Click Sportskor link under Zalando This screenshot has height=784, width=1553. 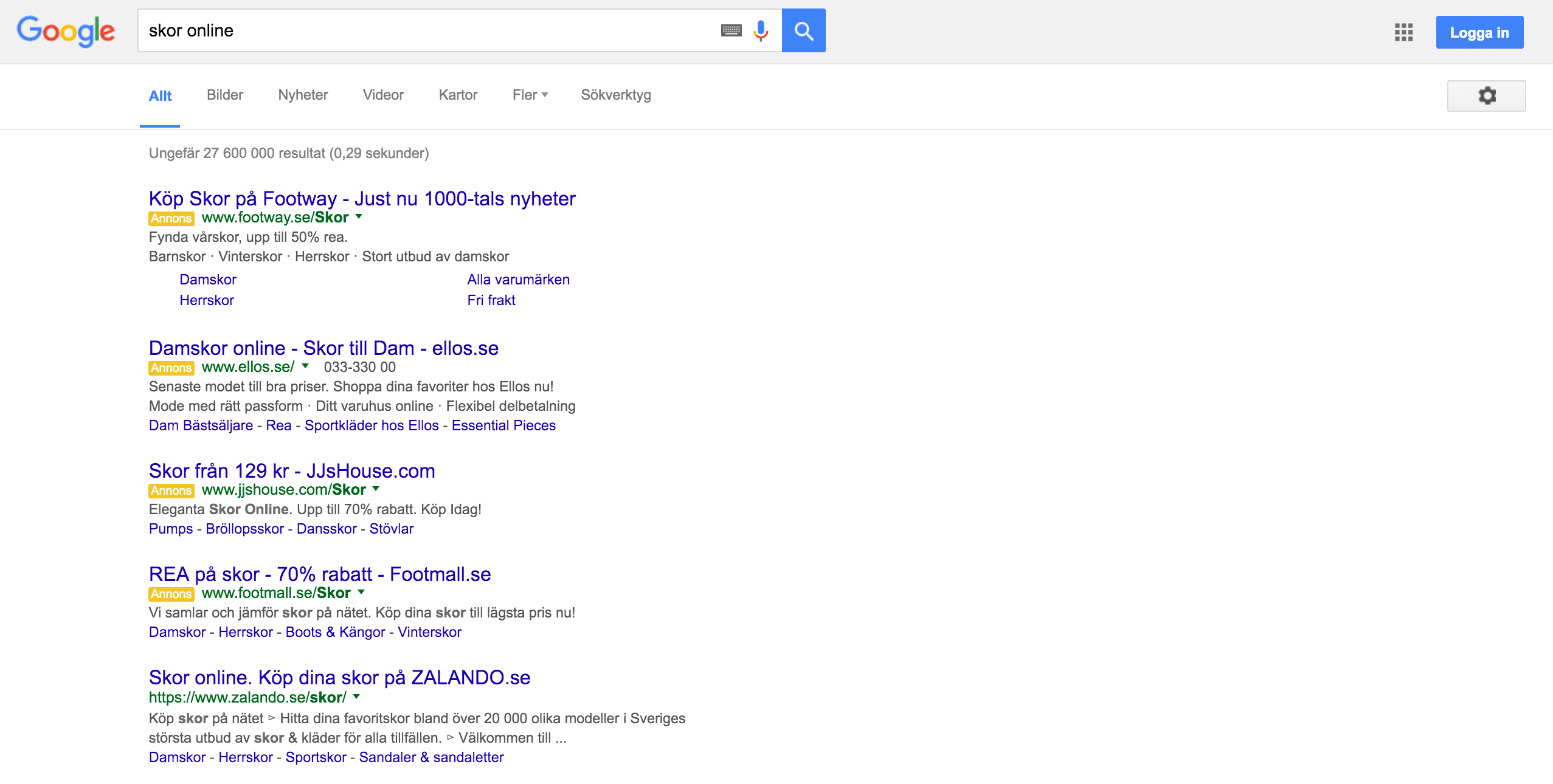coord(316,757)
